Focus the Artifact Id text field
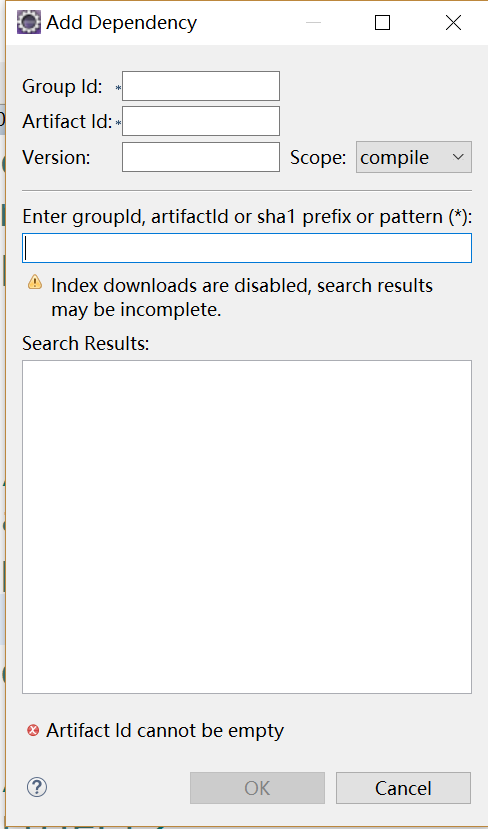The width and height of the screenshot is (488, 829). (201, 121)
